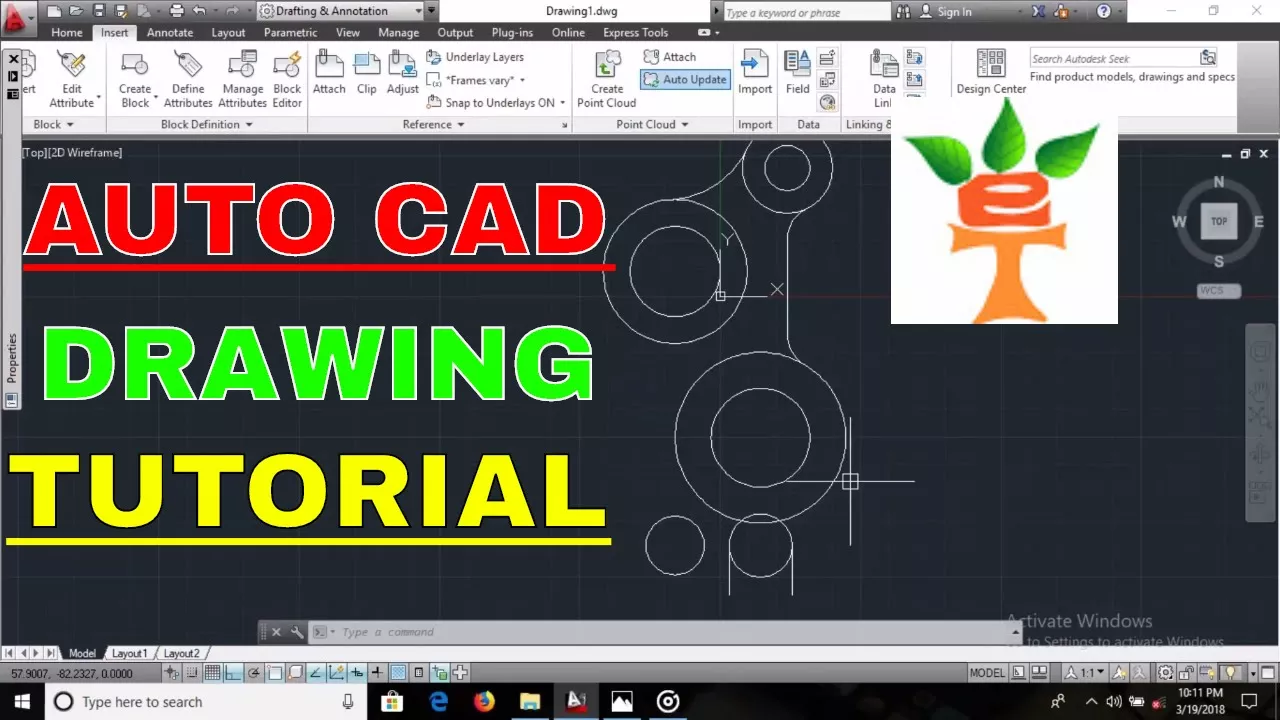Viewport: 1280px width, 720px height.
Task: Toggle Object Snap Tracking in status bar
Action: tap(315, 672)
